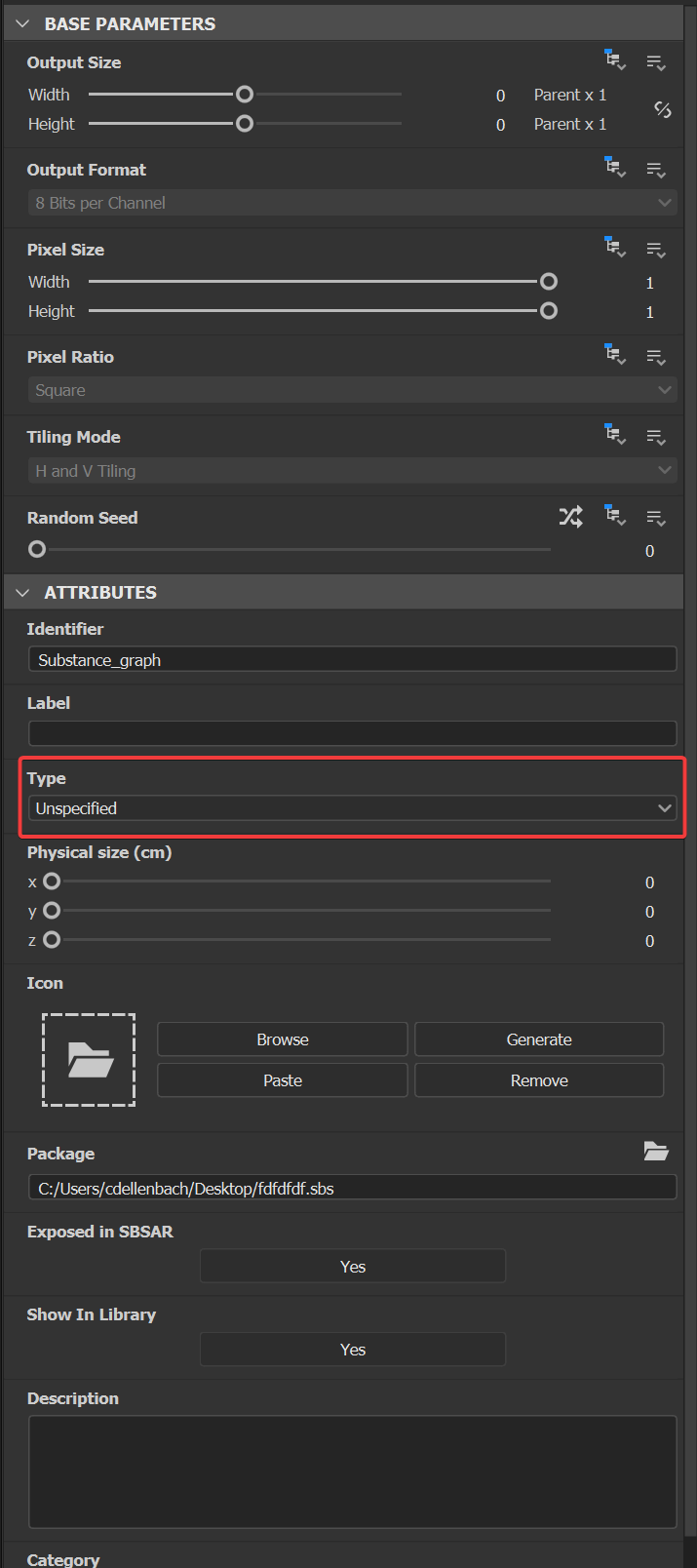Open the function editor icon for Output Format
Viewport: 697px width, 1568px height.
click(x=656, y=168)
